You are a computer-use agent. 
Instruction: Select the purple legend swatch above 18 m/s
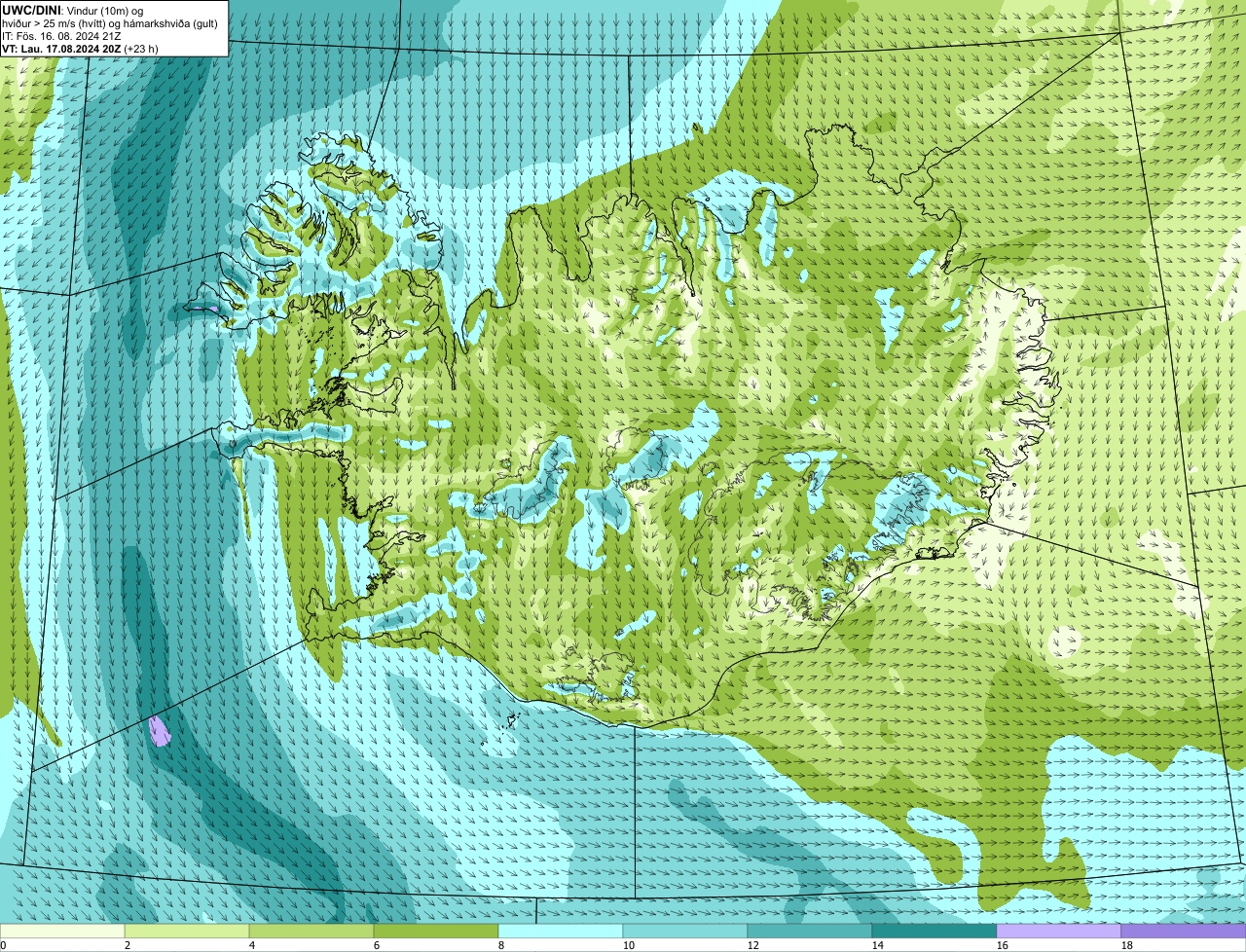[1184, 932]
